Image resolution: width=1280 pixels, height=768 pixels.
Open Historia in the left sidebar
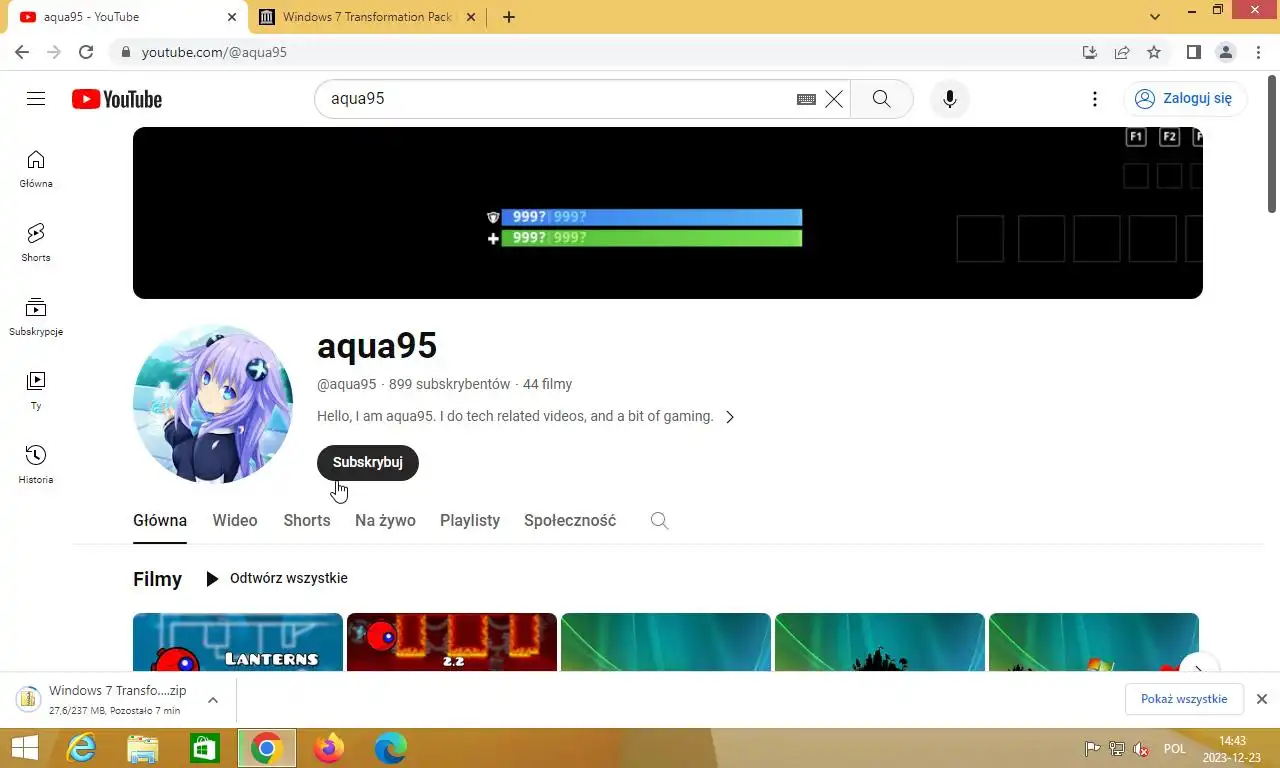click(36, 465)
